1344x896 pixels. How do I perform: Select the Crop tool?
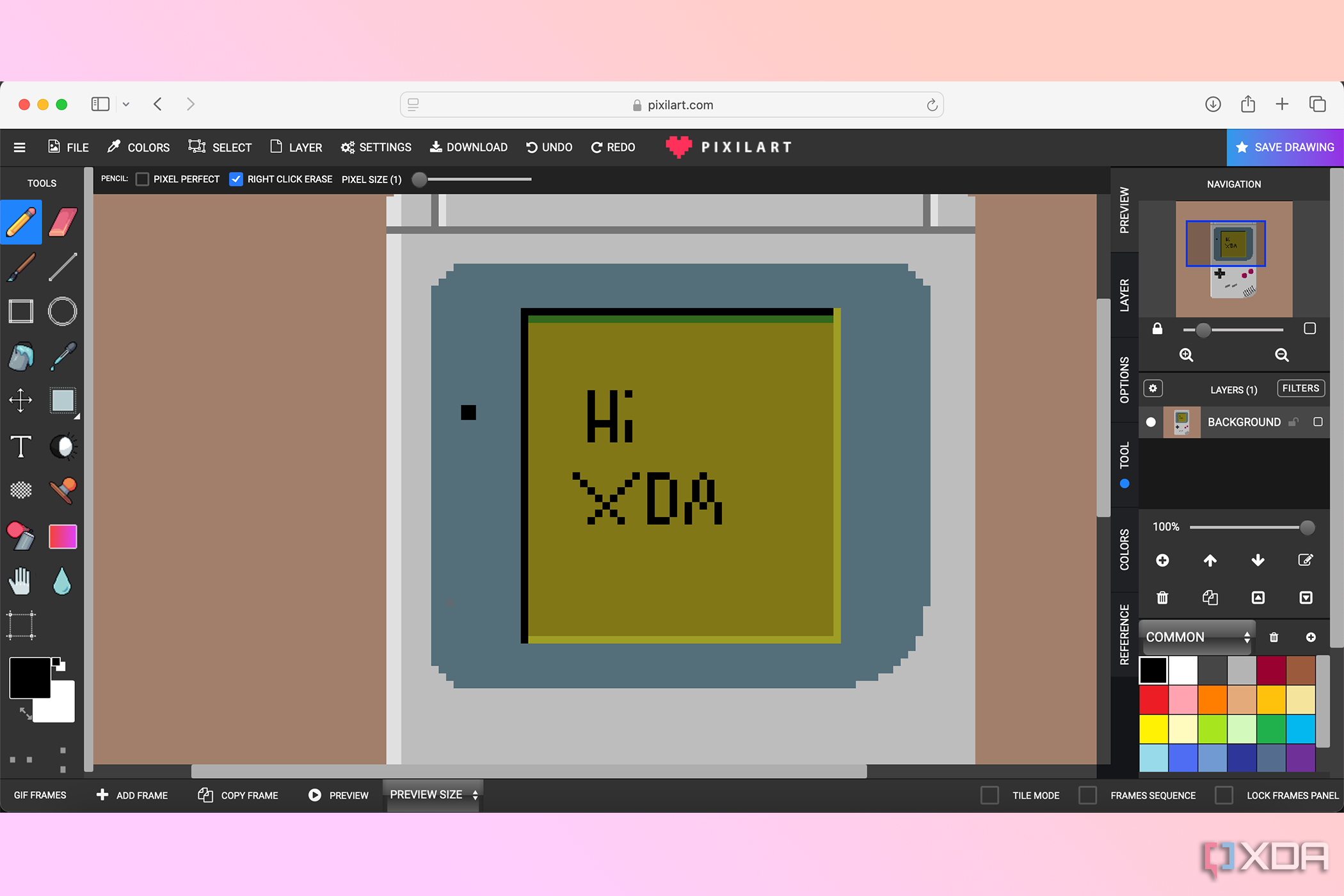point(21,625)
